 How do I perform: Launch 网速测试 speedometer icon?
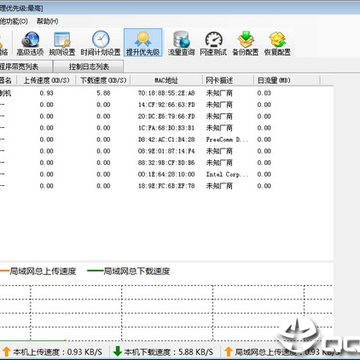[213, 43]
